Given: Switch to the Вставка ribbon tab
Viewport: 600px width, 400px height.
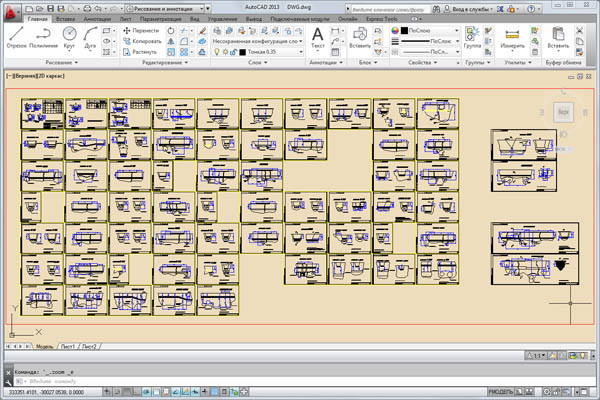Looking at the screenshot, I should pos(66,19).
